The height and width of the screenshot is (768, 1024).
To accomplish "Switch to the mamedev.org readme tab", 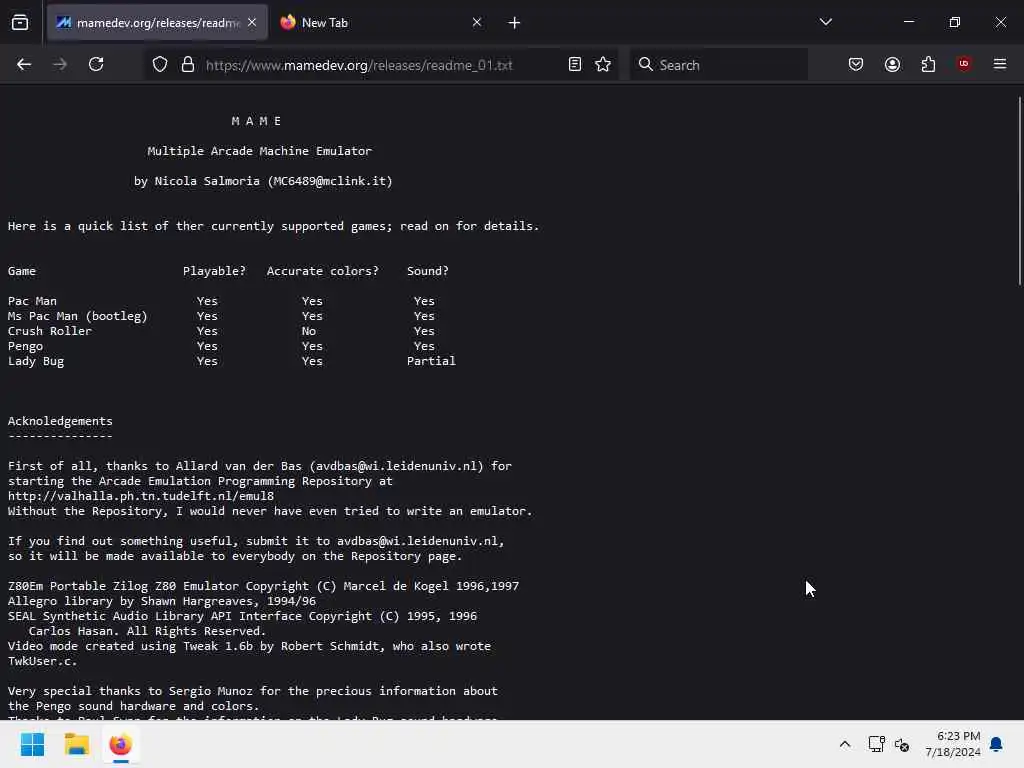I will pyautogui.click(x=157, y=23).
